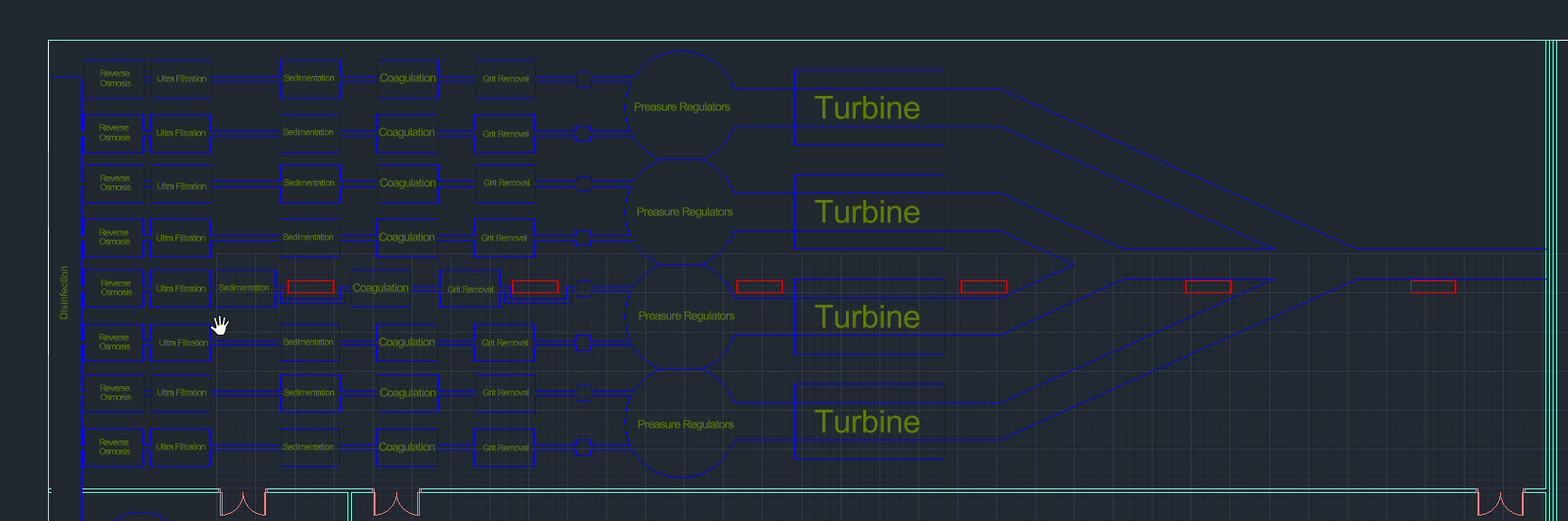
Task: Select the bottom-row Sedimentation block
Action: coord(310,447)
